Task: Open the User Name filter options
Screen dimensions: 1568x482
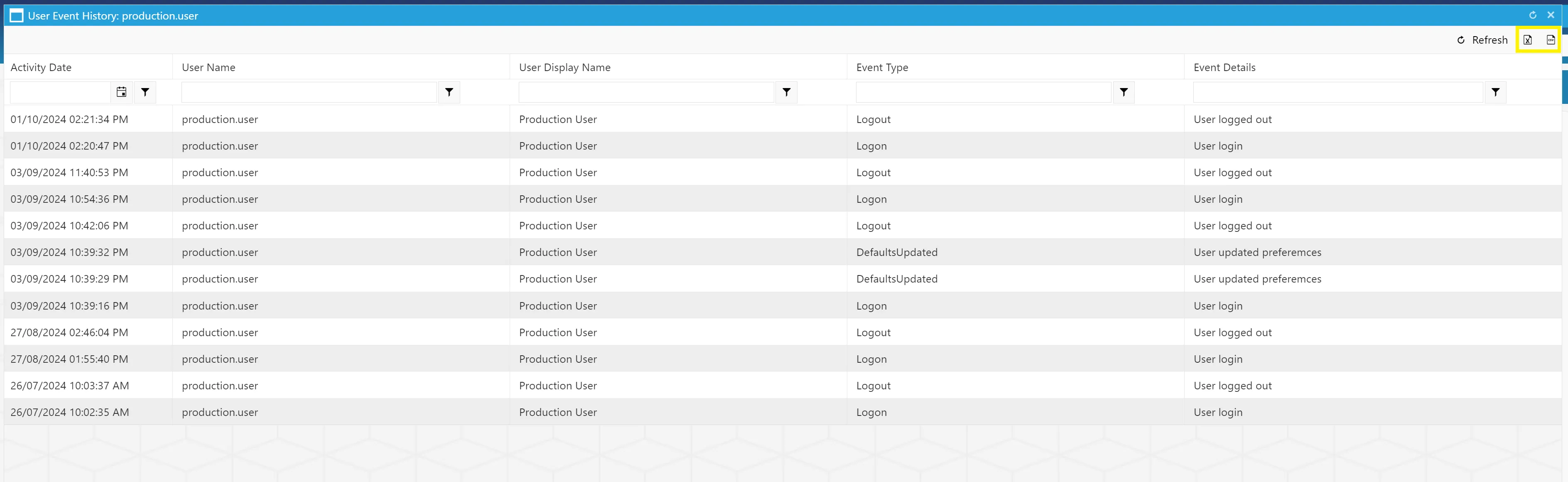Action: pyautogui.click(x=449, y=92)
